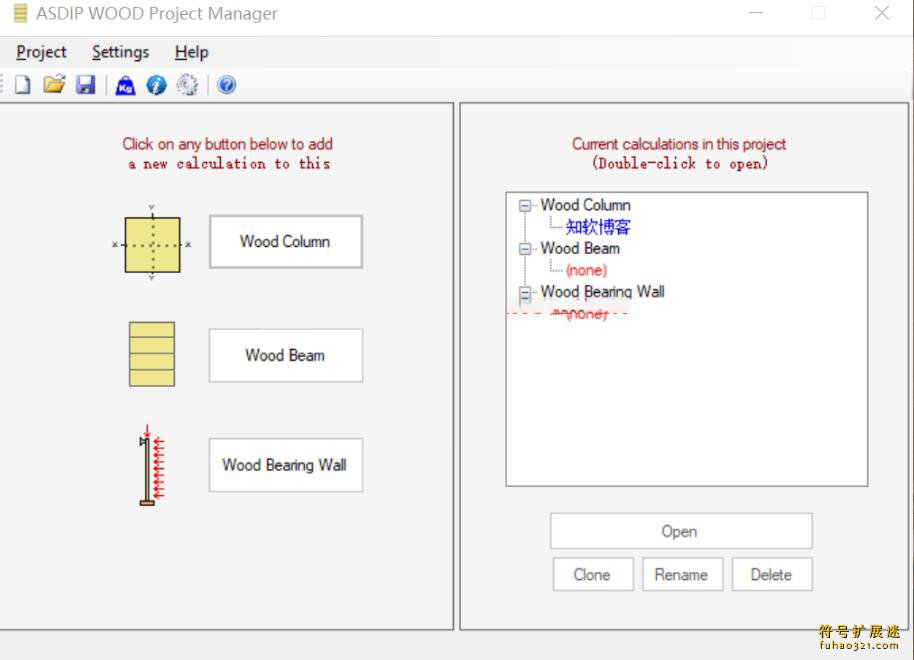
Task: Create a new project with the blank page icon
Action: (x=23, y=85)
